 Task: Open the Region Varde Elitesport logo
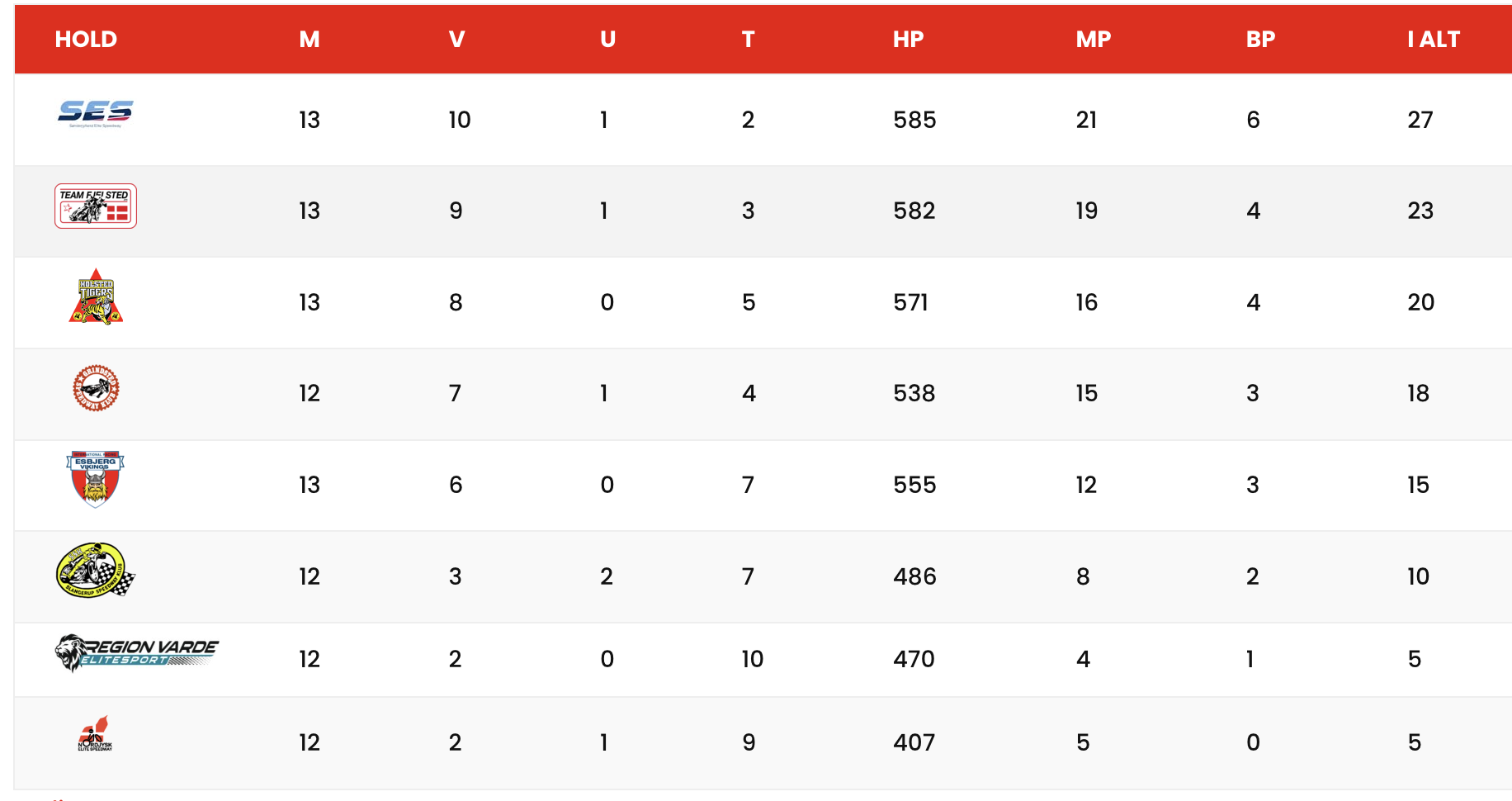[x=137, y=653]
